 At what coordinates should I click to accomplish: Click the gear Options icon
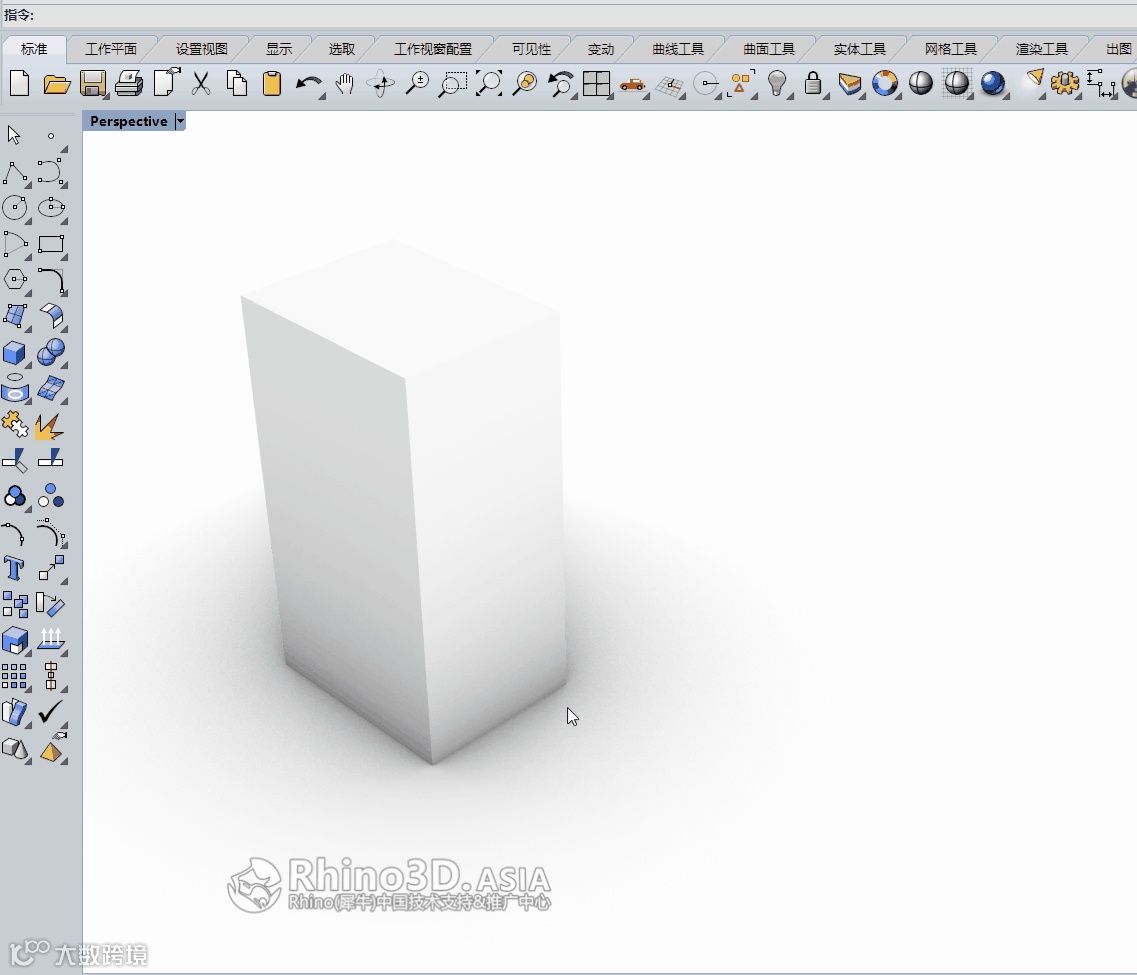pyautogui.click(x=1064, y=84)
